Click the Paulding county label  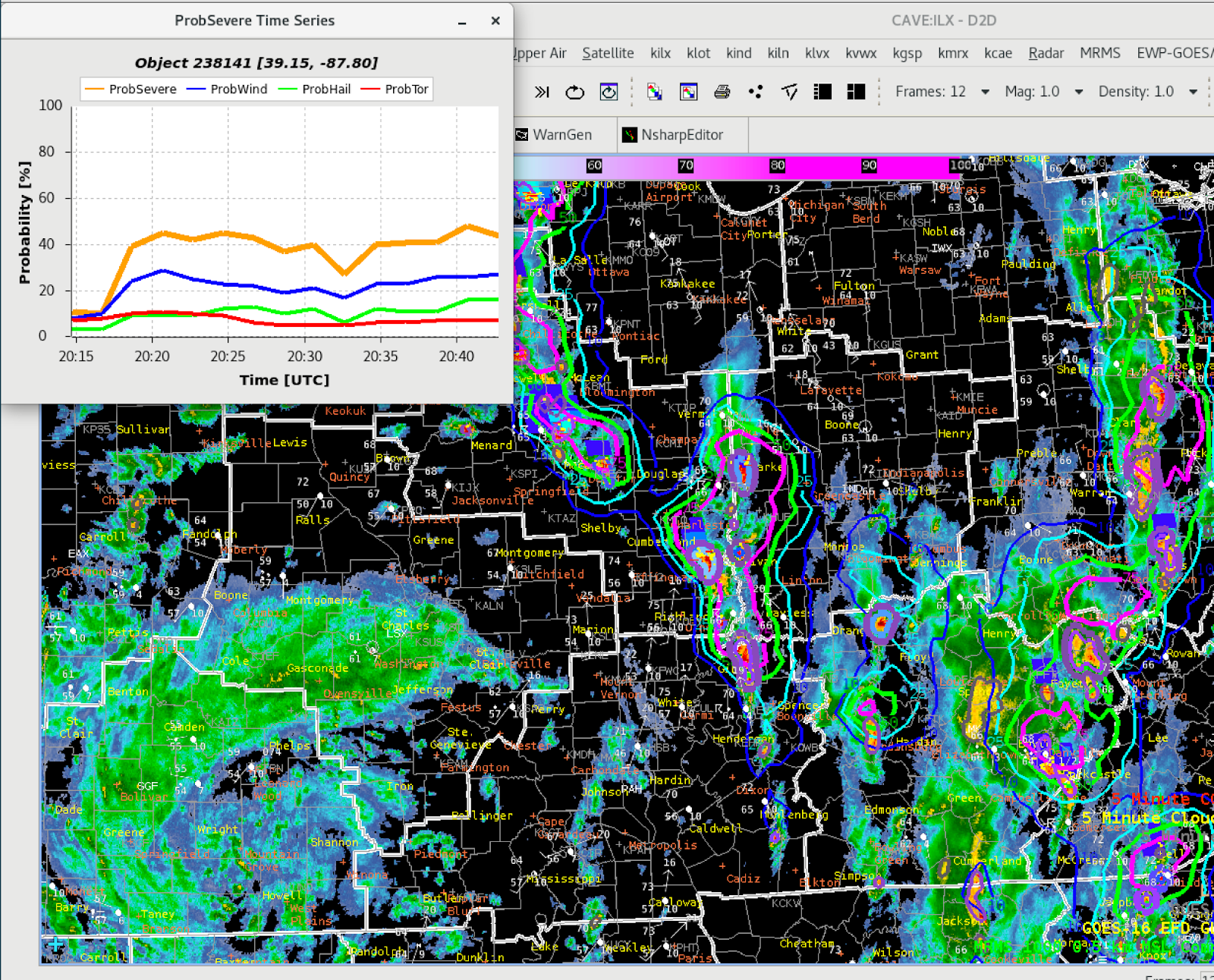tap(1028, 264)
